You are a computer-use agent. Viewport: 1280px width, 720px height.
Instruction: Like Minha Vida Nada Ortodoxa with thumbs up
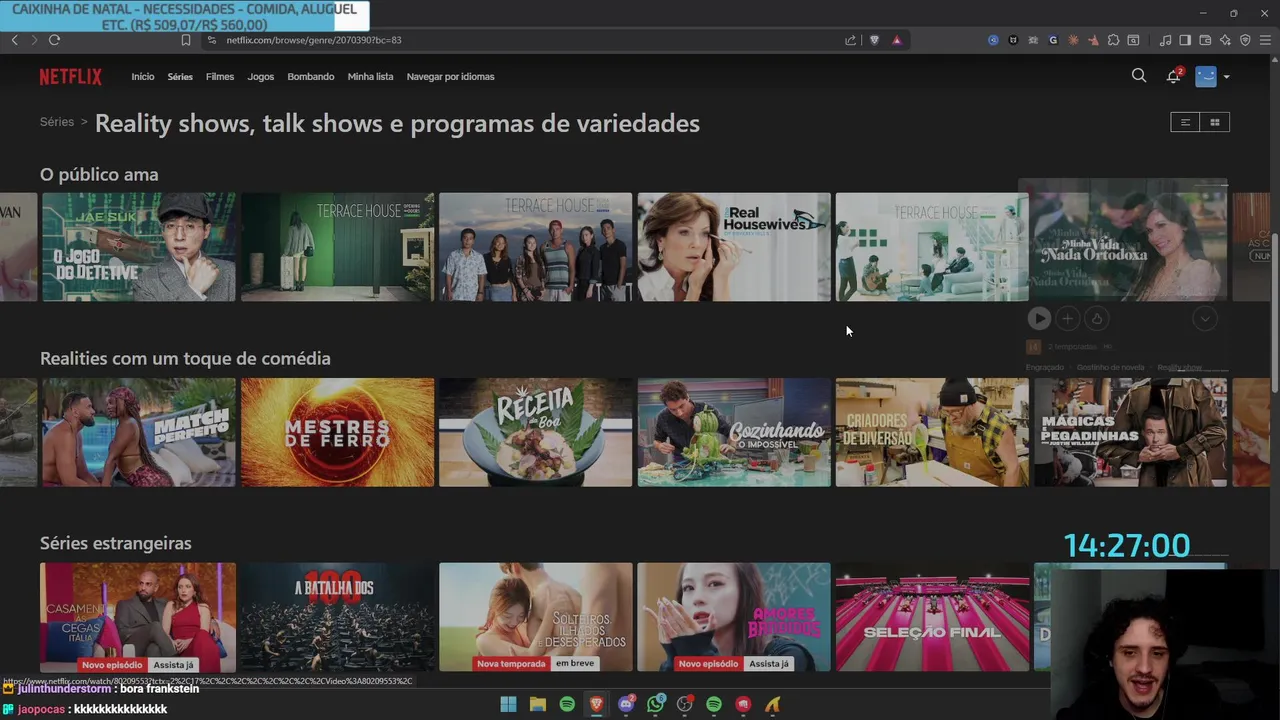pyautogui.click(x=1097, y=318)
